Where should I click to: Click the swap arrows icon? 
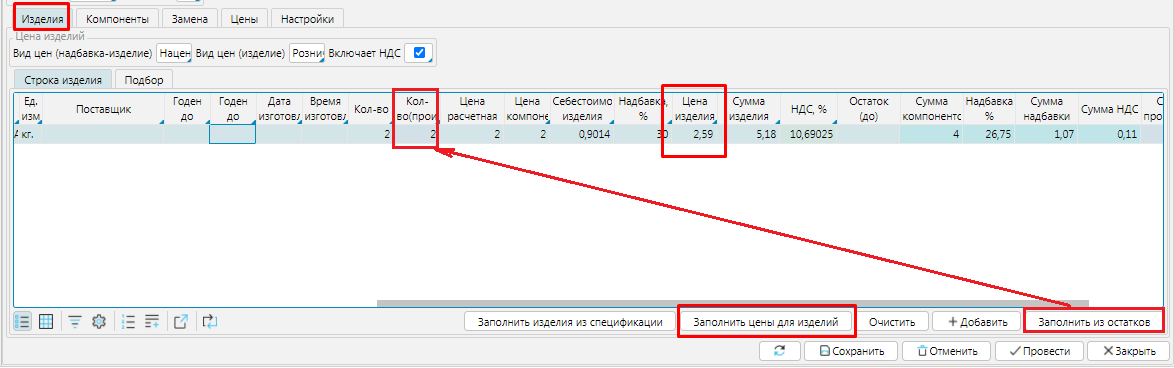click(x=210, y=322)
